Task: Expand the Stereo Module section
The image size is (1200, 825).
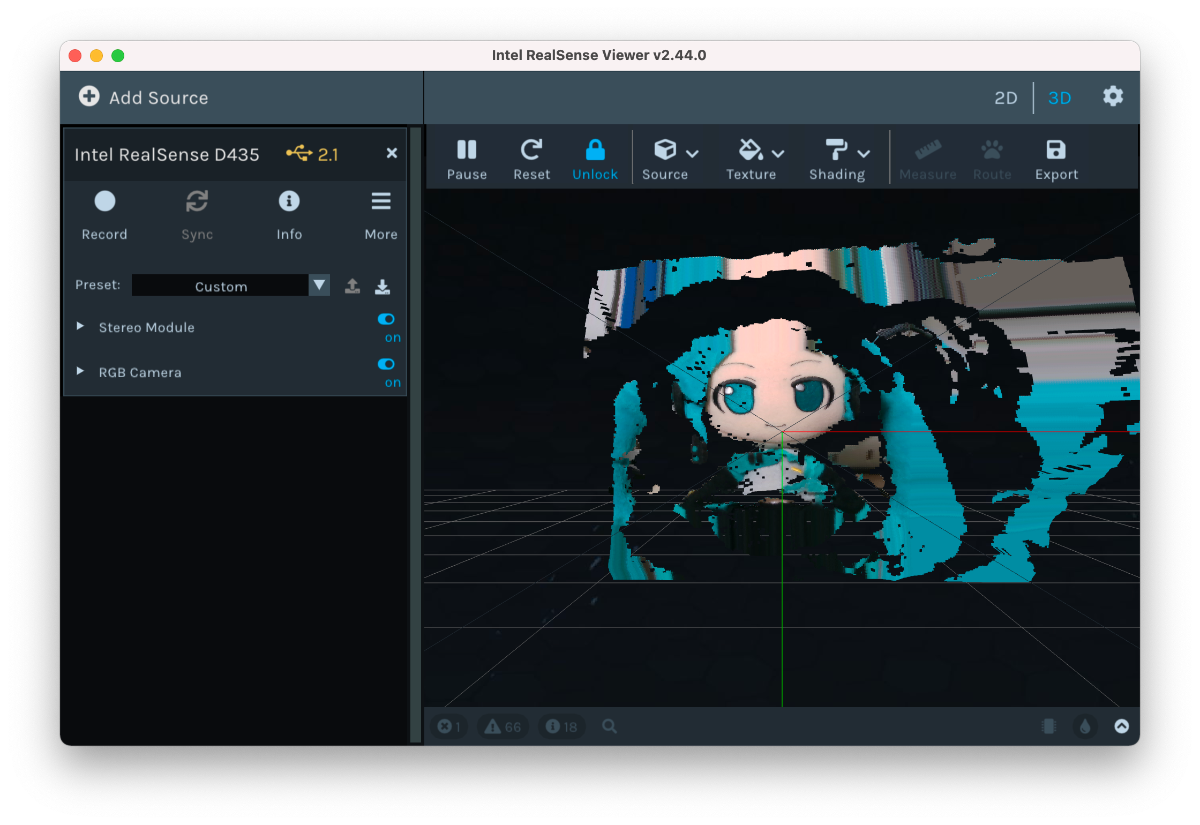Action: click(80, 327)
